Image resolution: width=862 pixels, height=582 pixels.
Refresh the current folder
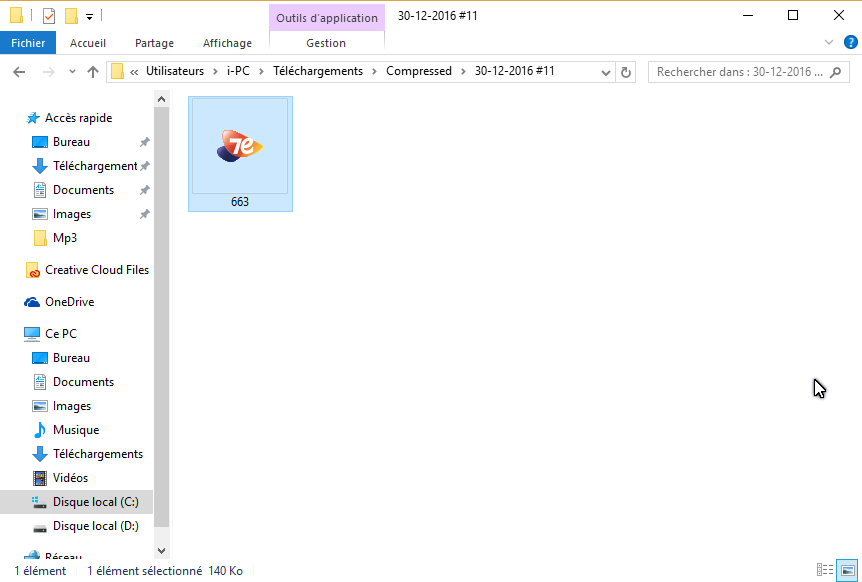(626, 73)
